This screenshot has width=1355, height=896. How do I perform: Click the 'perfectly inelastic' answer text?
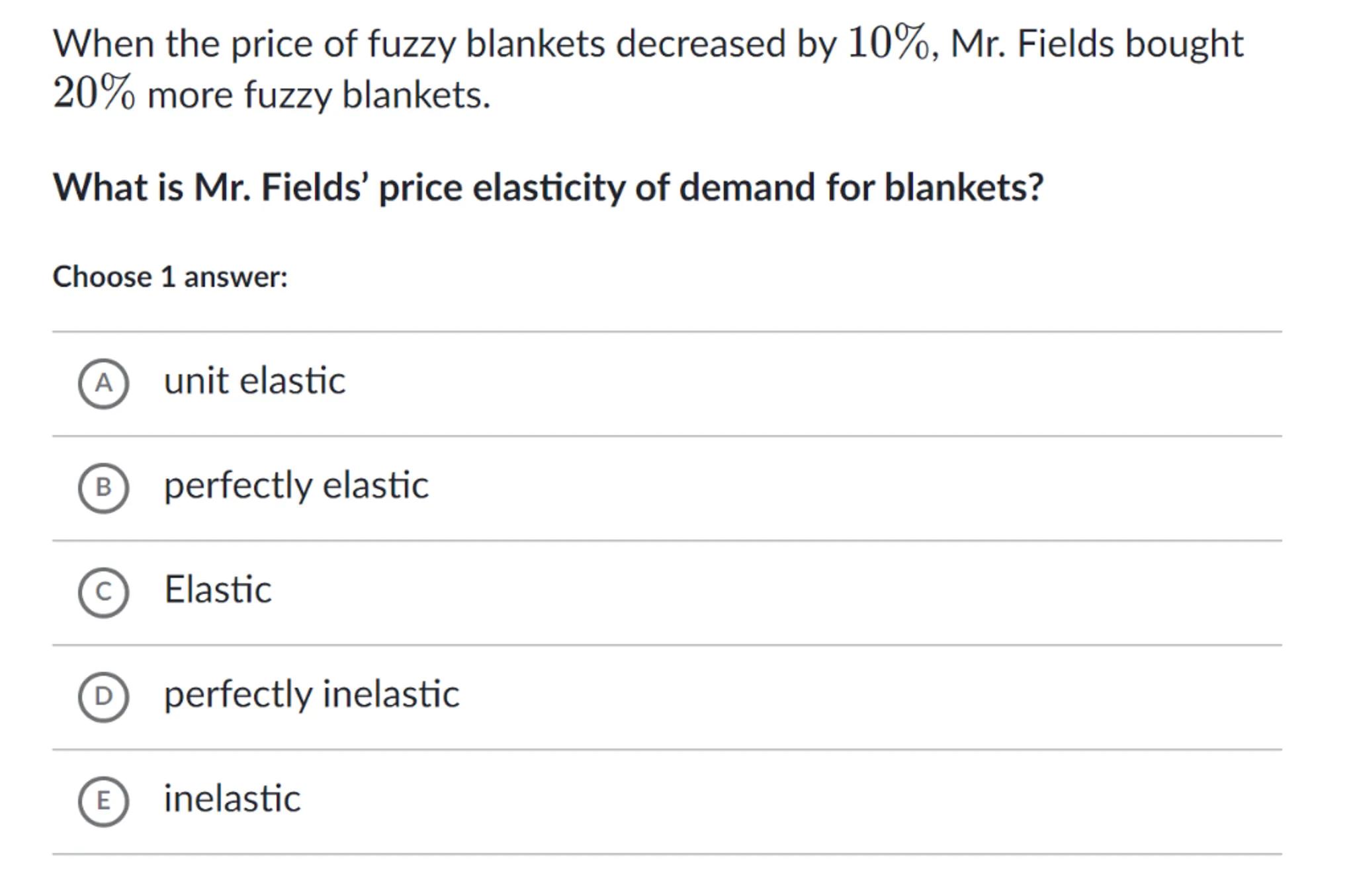point(311,694)
